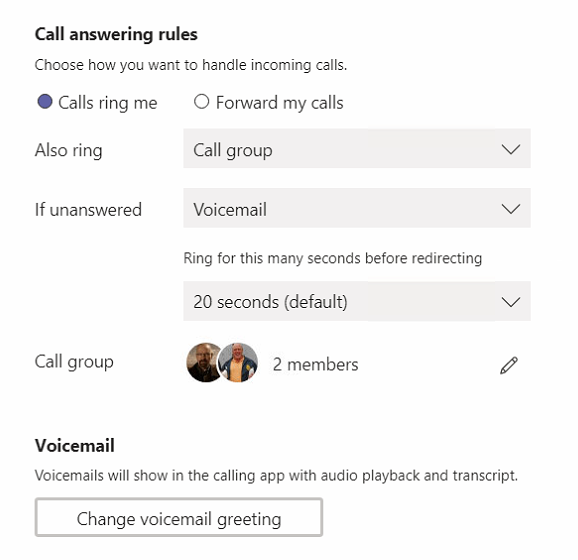
Task: Click the Call answering rules heading
Action: tap(116, 34)
